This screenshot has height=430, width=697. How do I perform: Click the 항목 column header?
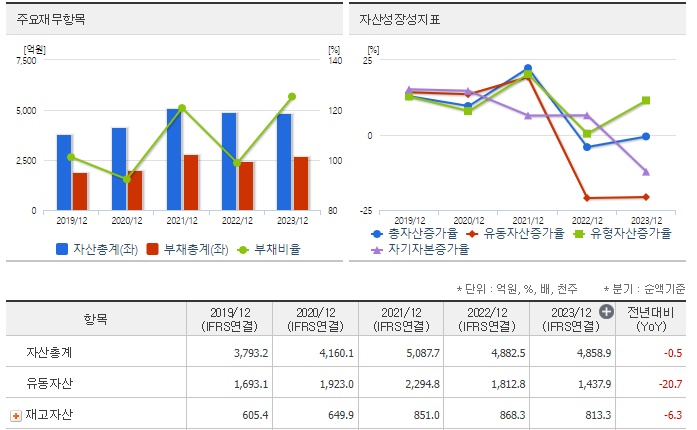pos(96,319)
